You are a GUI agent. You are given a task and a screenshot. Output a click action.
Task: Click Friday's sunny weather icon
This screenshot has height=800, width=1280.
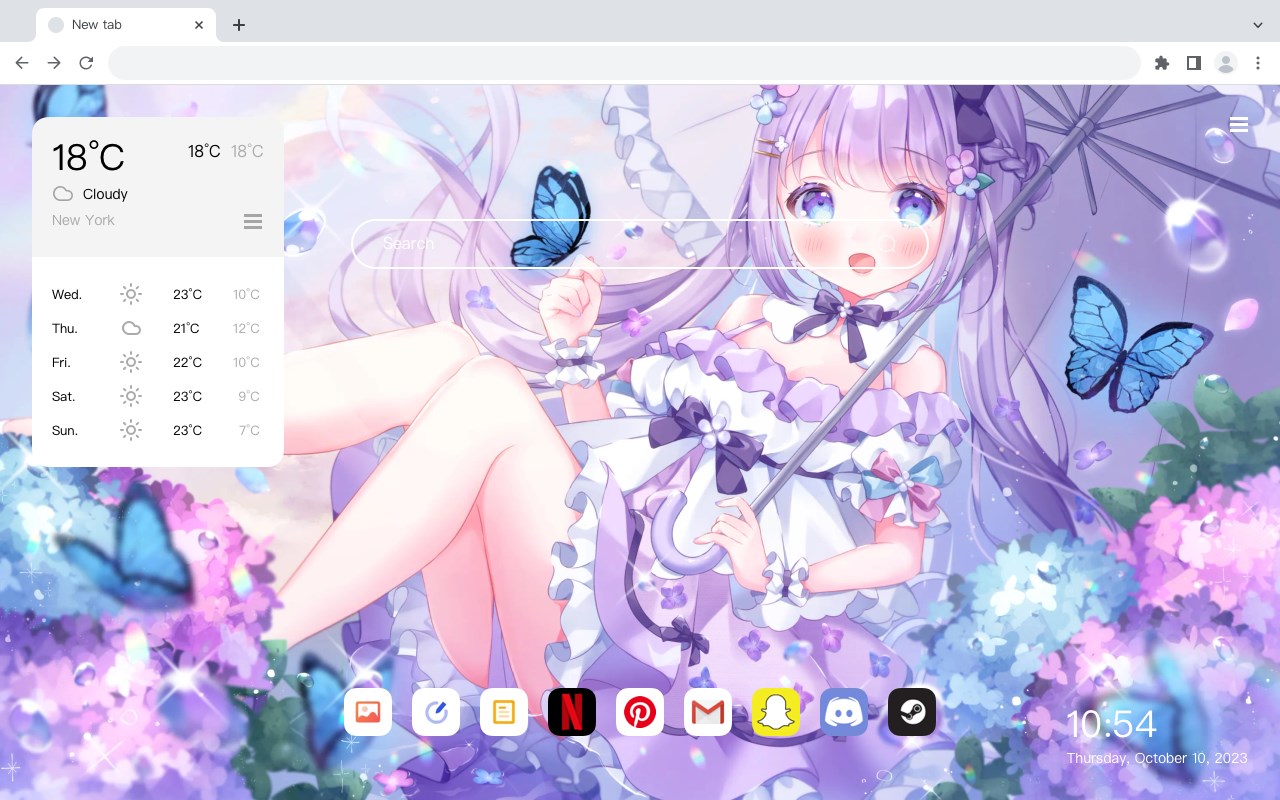click(131, 362)
